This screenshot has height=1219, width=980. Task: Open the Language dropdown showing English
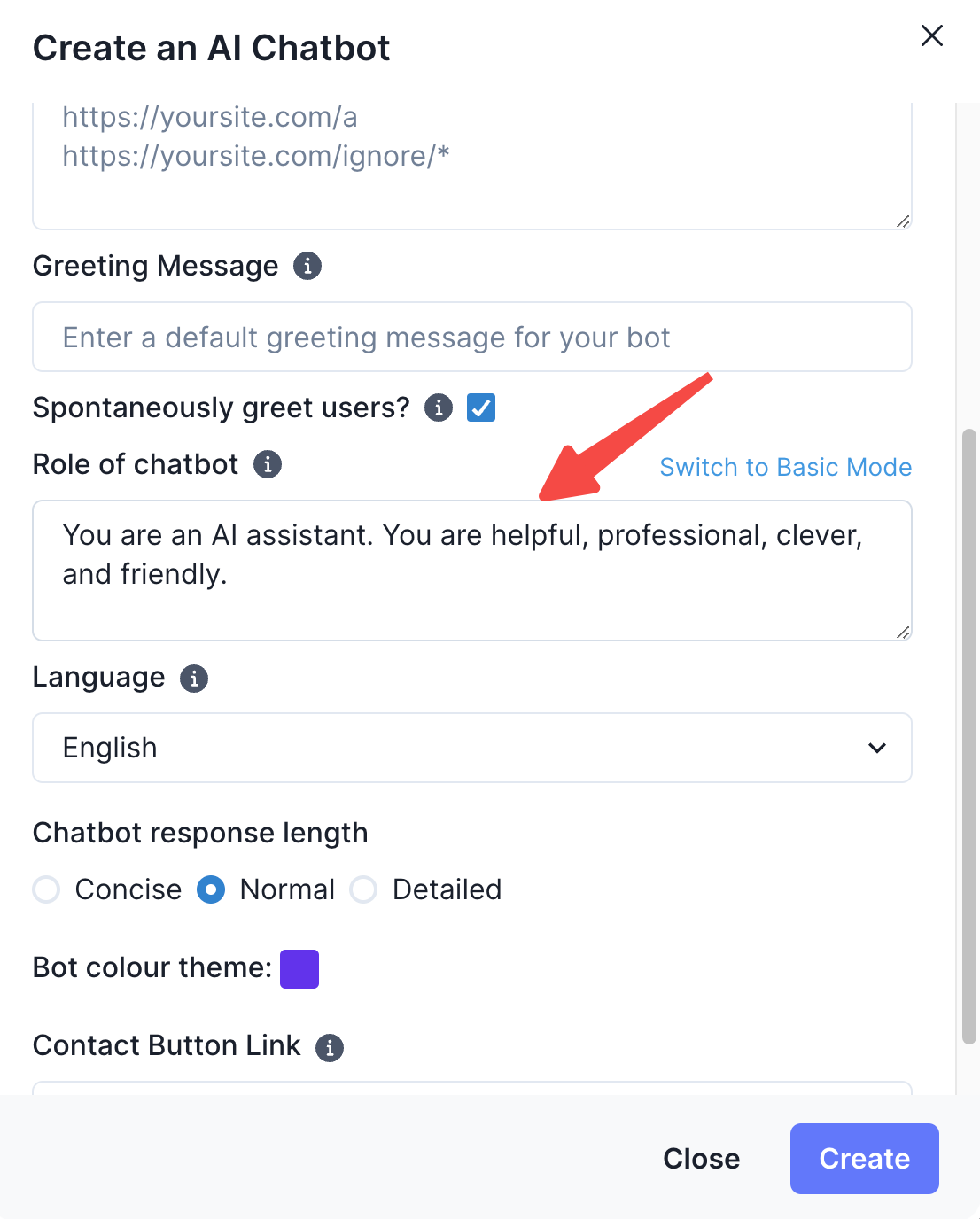pos(471,748)
